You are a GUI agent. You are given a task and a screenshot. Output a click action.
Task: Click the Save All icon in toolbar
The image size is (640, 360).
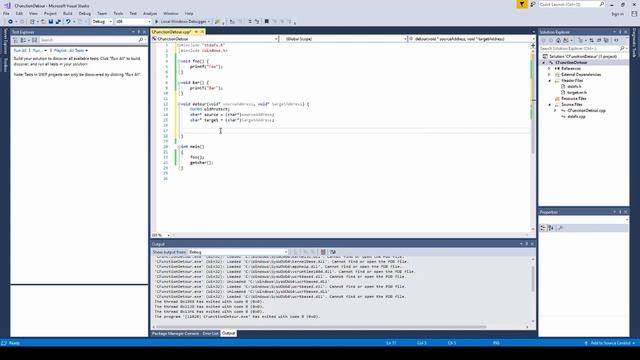tap(58, 21)
